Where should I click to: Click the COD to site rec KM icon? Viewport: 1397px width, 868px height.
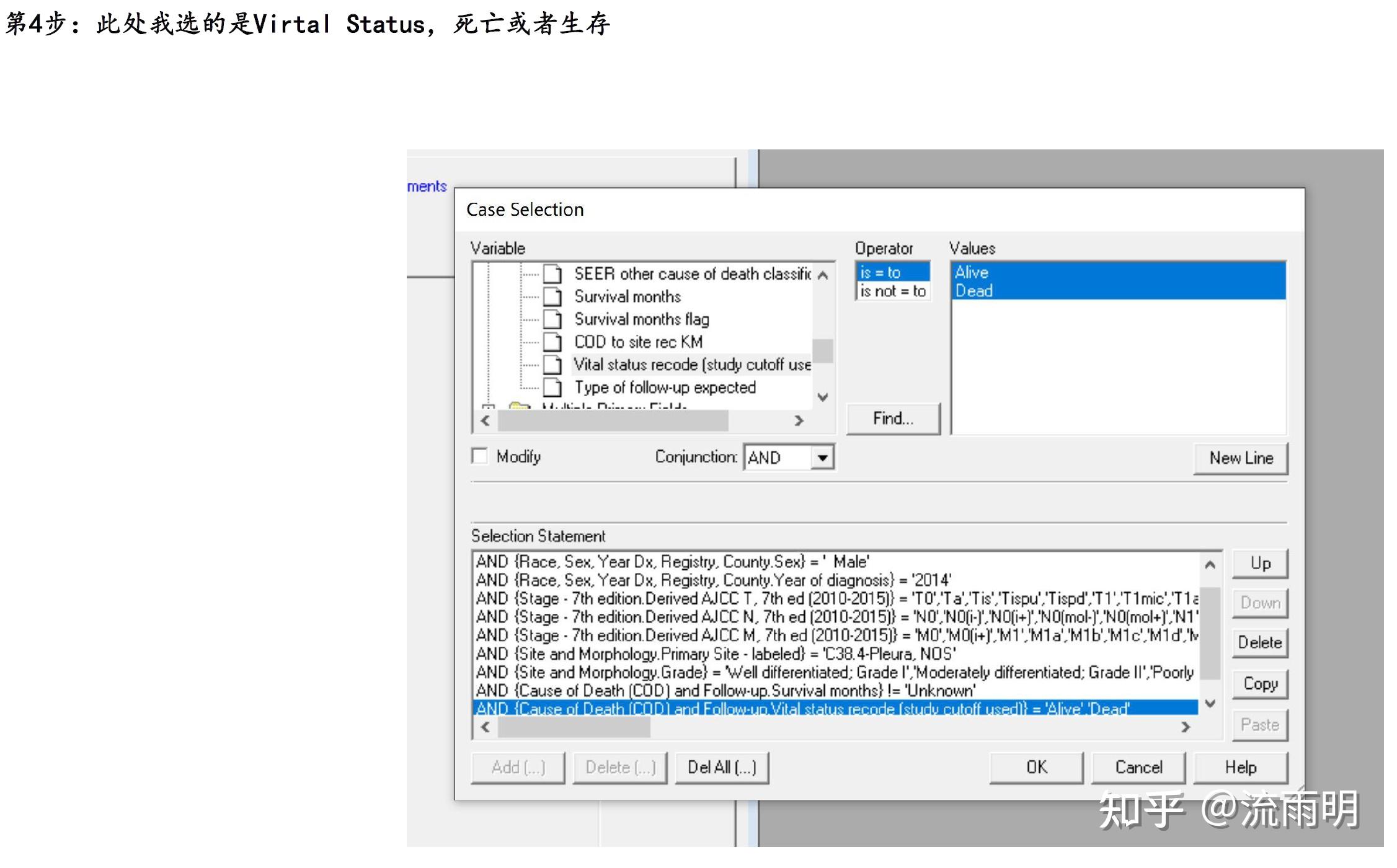point(552,342)
